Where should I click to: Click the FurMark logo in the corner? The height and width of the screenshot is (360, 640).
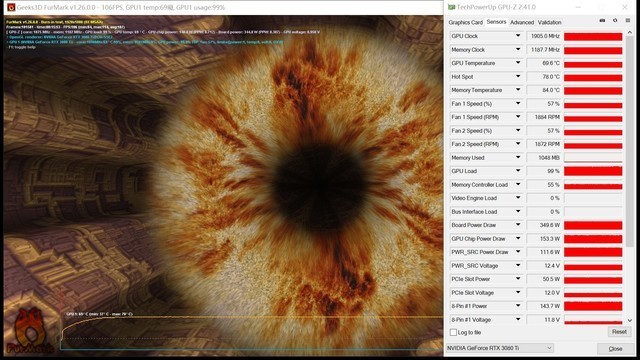tap(30, 331)
